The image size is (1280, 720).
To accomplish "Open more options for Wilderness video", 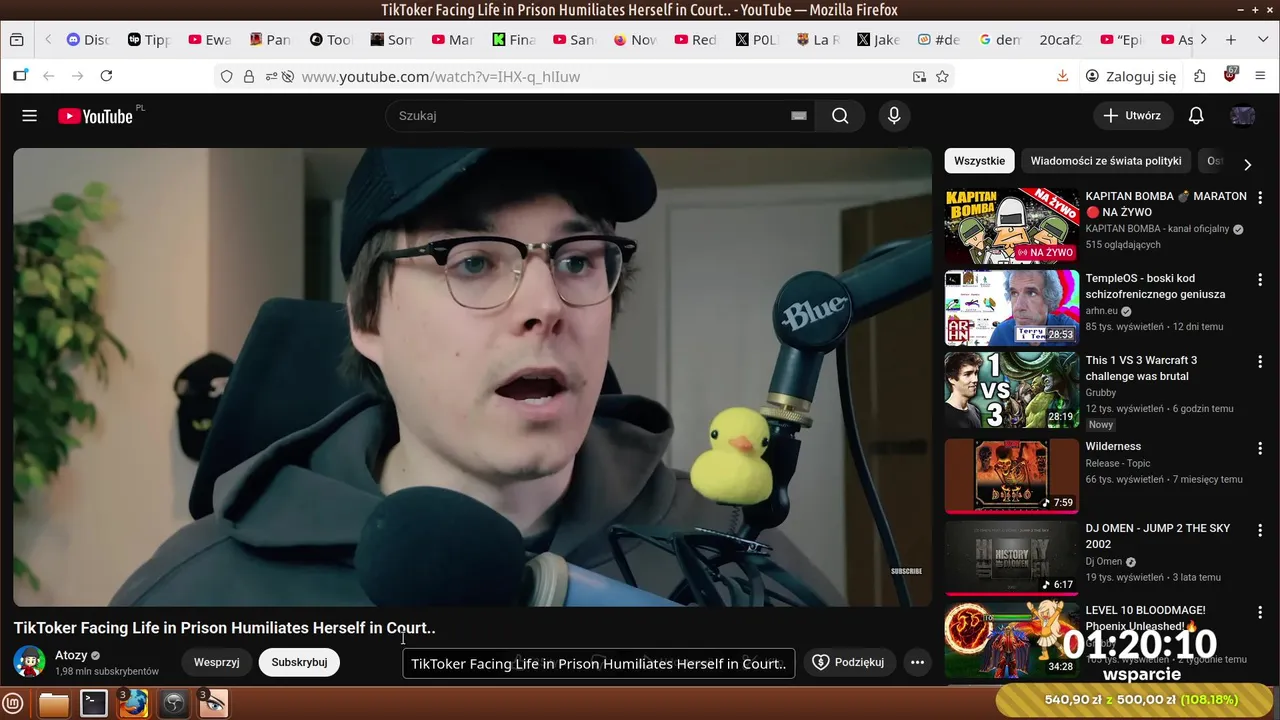I will [1260, 448].
